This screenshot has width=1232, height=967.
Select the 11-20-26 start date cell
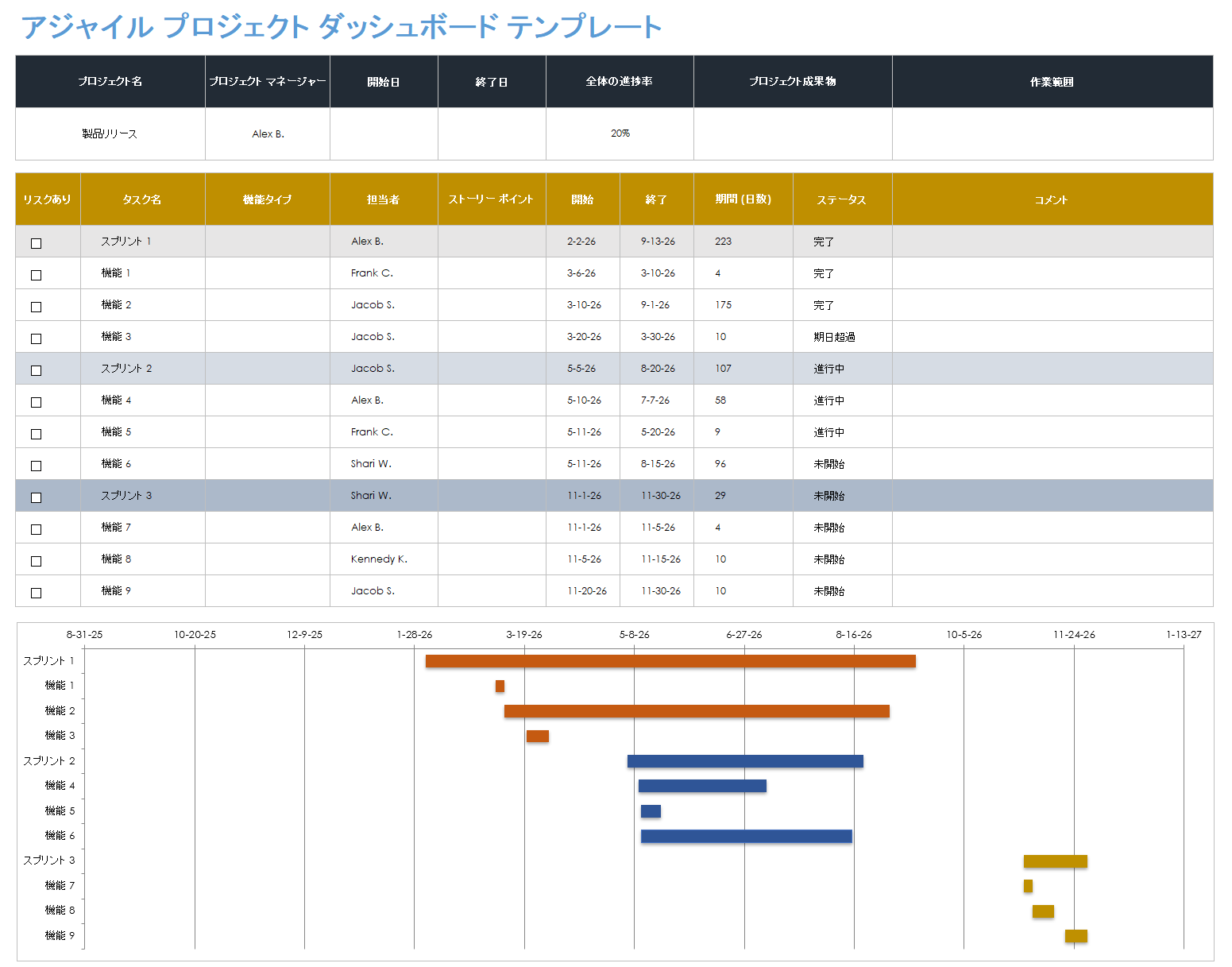583,591
